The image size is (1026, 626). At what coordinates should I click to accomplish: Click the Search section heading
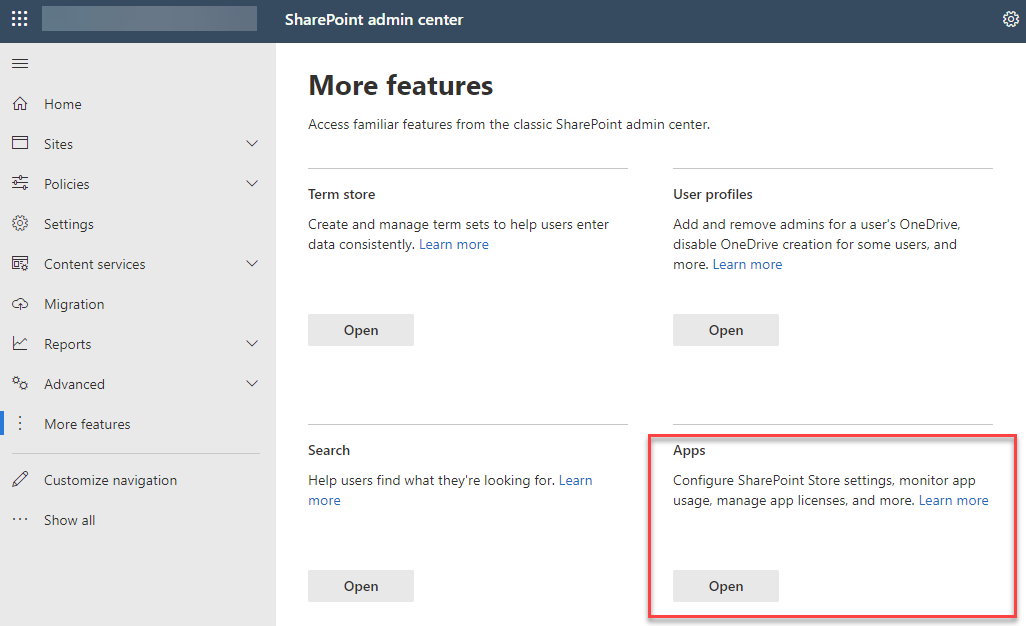click(328, 450)
